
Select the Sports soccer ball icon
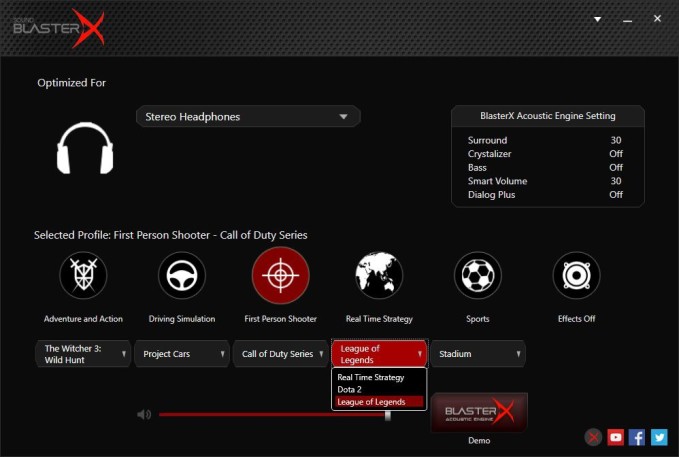click(478, 275)
